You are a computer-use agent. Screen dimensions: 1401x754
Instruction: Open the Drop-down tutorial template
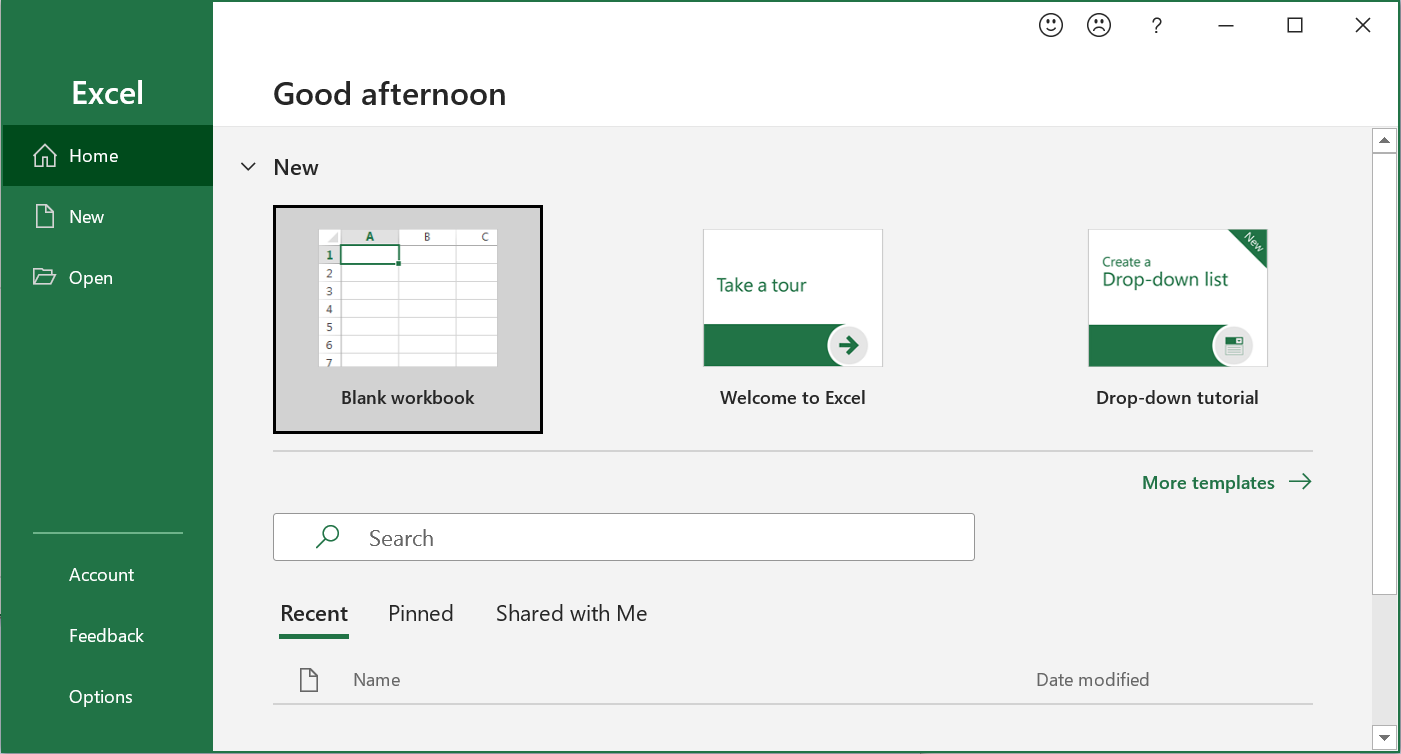click(1178, 319)
